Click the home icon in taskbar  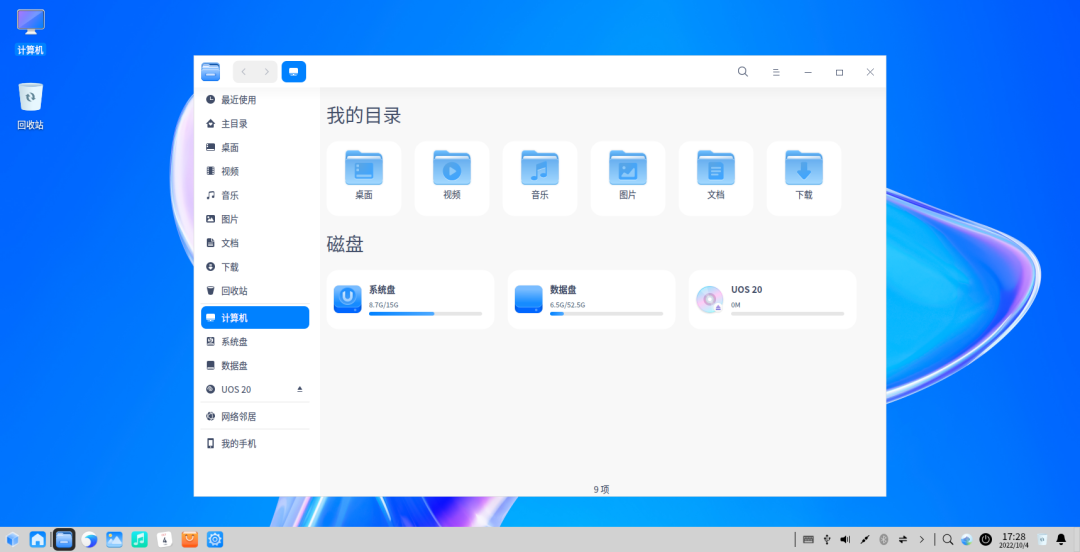(38, 540)
